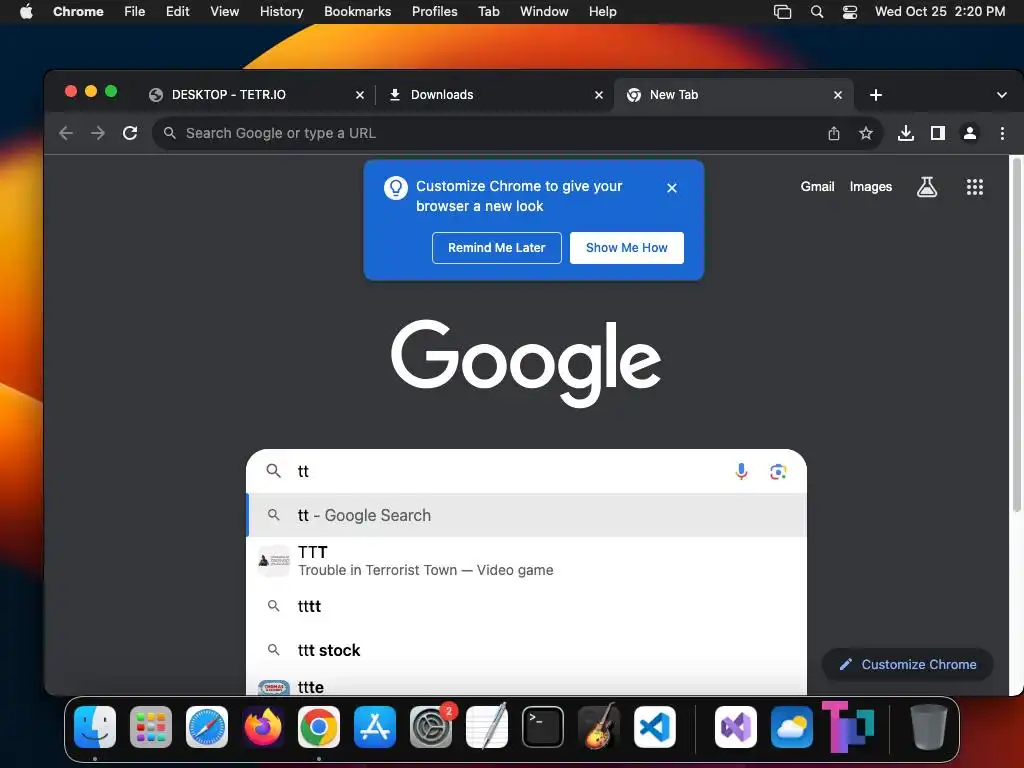Open the Tab menu

point(488,12)
